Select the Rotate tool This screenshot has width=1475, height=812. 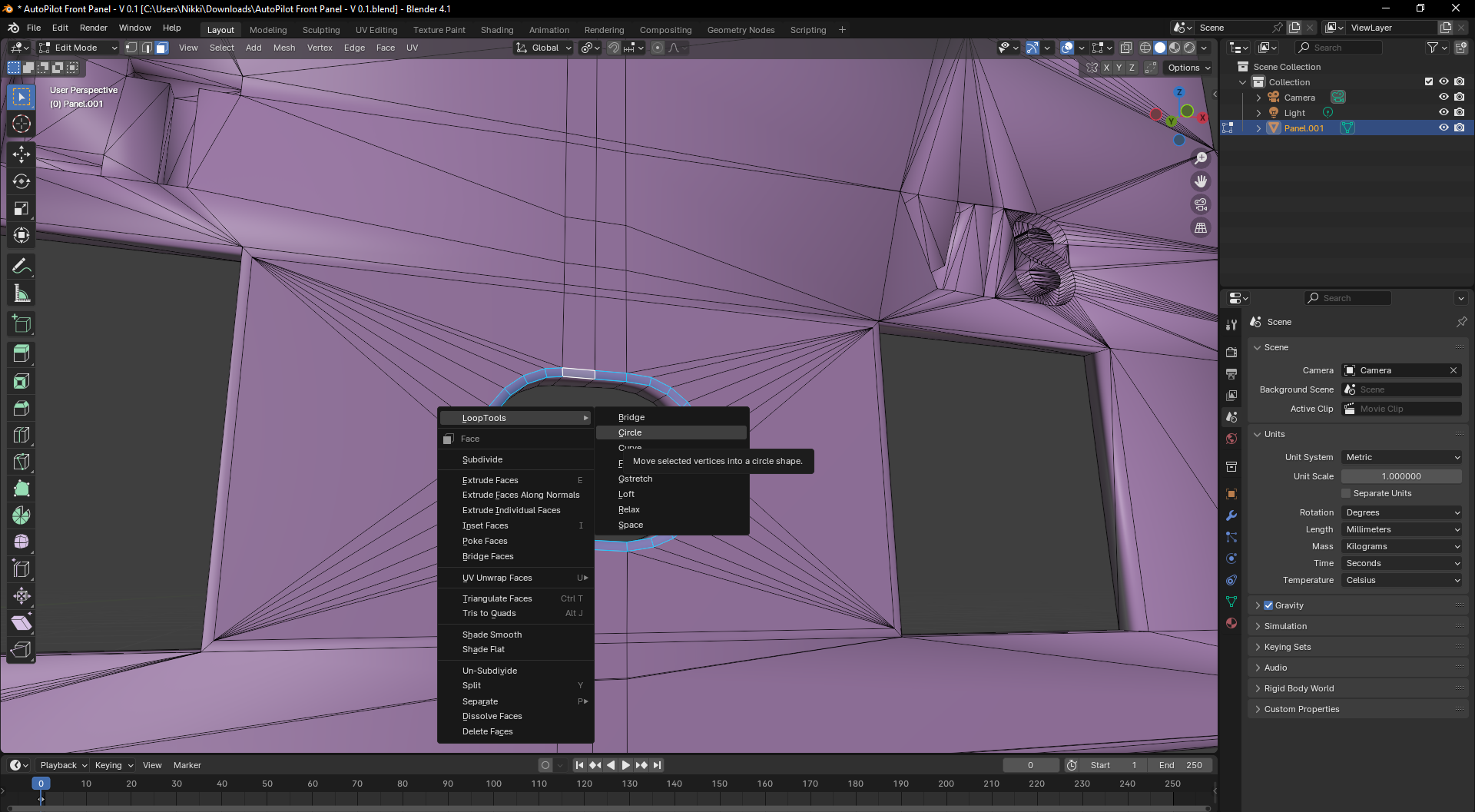(x=22, y=181)
